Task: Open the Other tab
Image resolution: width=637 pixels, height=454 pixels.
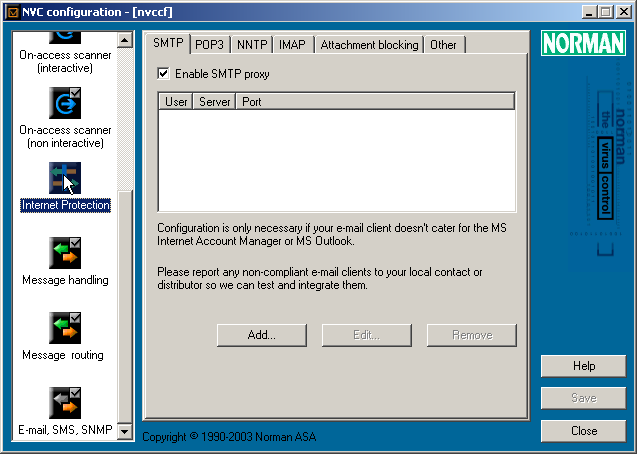Action: (x=444, y=45)
